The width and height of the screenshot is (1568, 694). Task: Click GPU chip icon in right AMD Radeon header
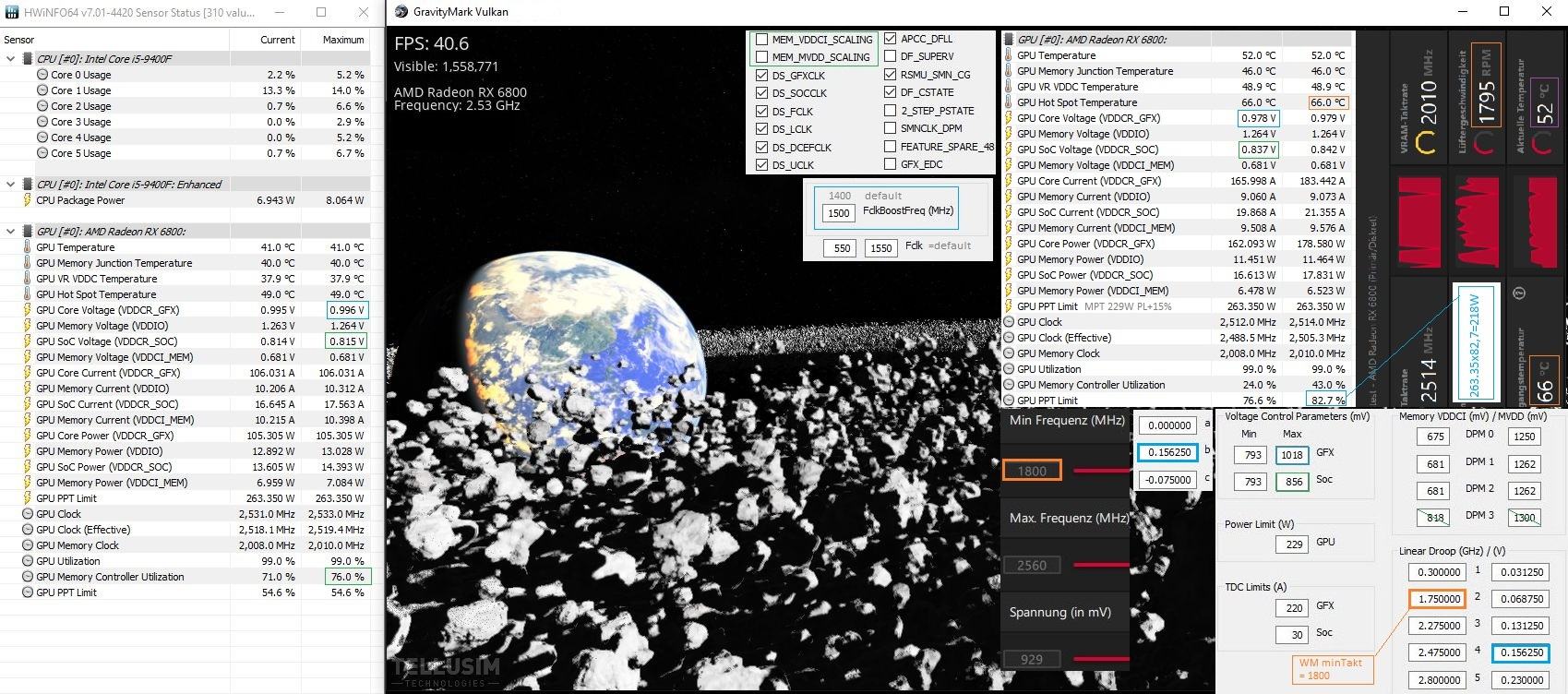[1009, 40]
